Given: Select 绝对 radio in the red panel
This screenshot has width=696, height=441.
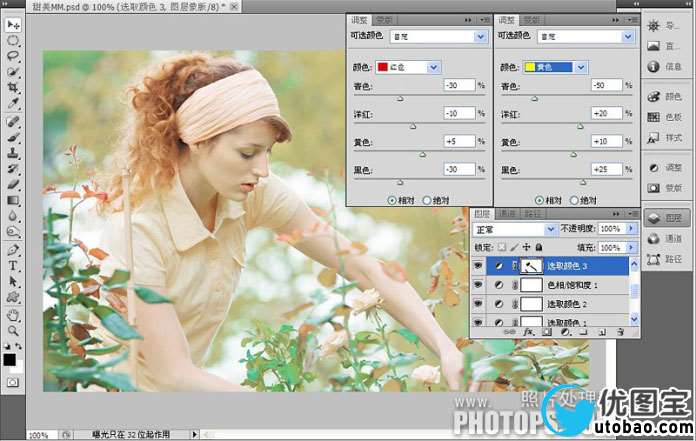Looking at the screenshot, I should pyautogui.click(x=428, y=200).
